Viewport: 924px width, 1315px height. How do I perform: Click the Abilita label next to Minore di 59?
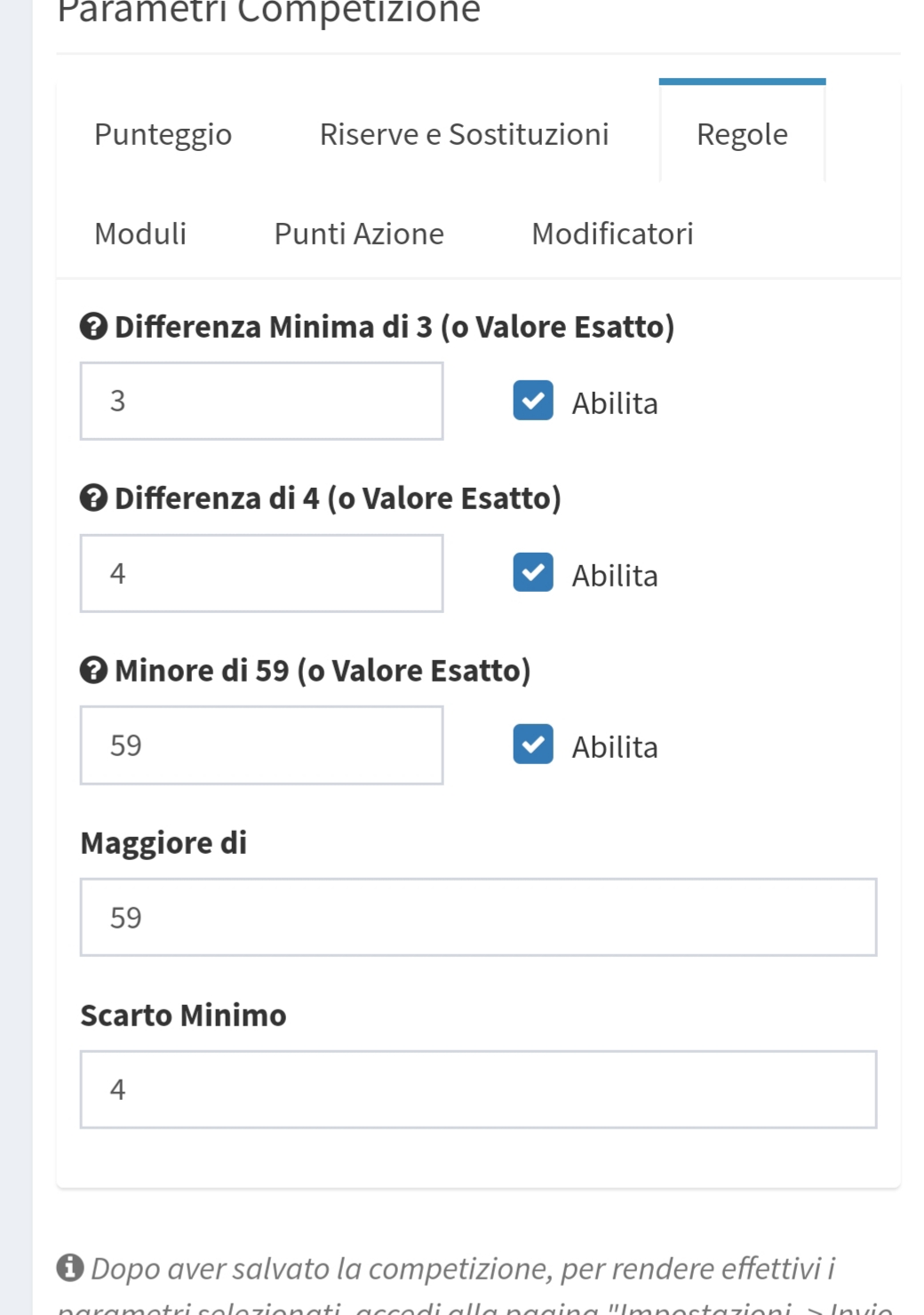(x=615, y=747)
